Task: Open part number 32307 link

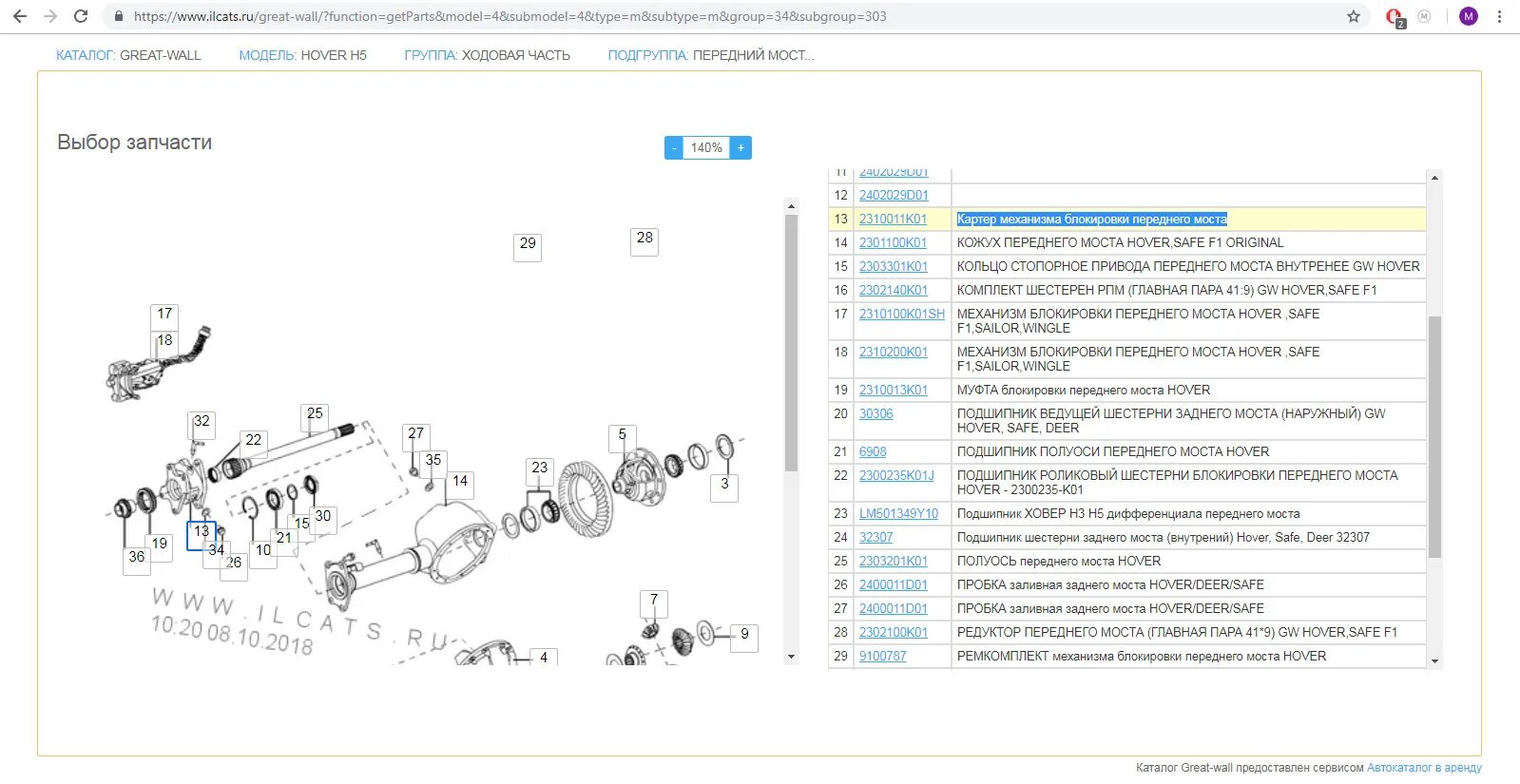Action: click(876, 537)
